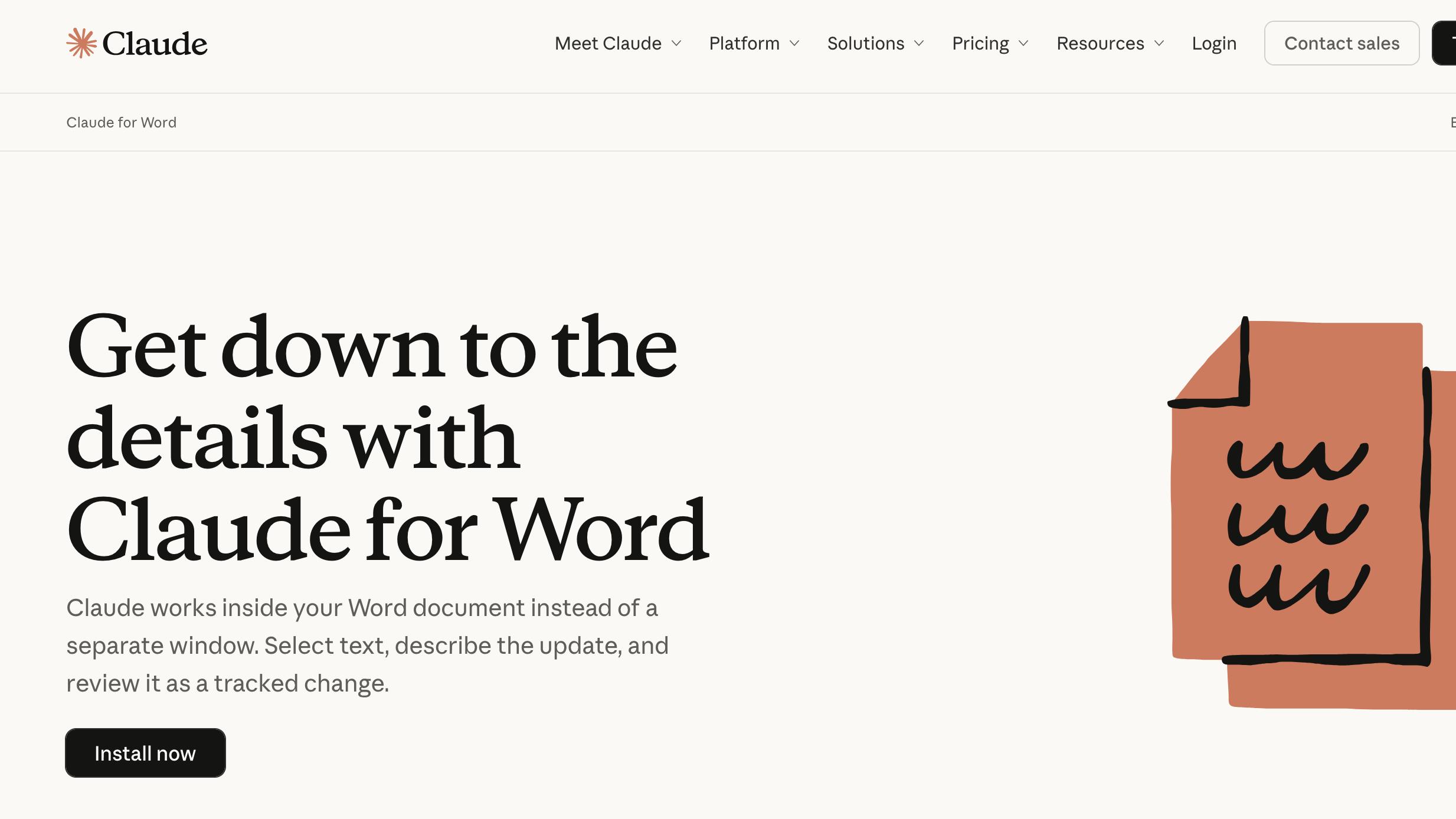Go to the Login page

[x=1214, y=43]
